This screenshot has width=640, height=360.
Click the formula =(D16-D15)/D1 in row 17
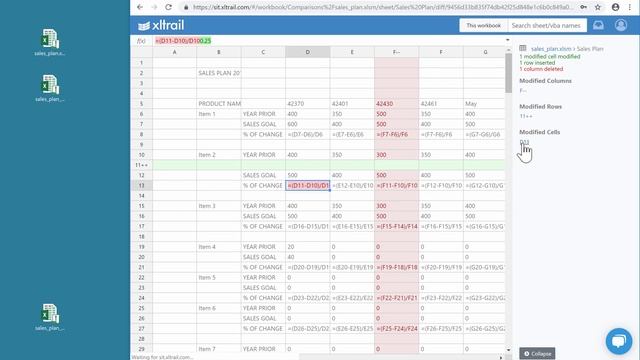pos(308,226)
